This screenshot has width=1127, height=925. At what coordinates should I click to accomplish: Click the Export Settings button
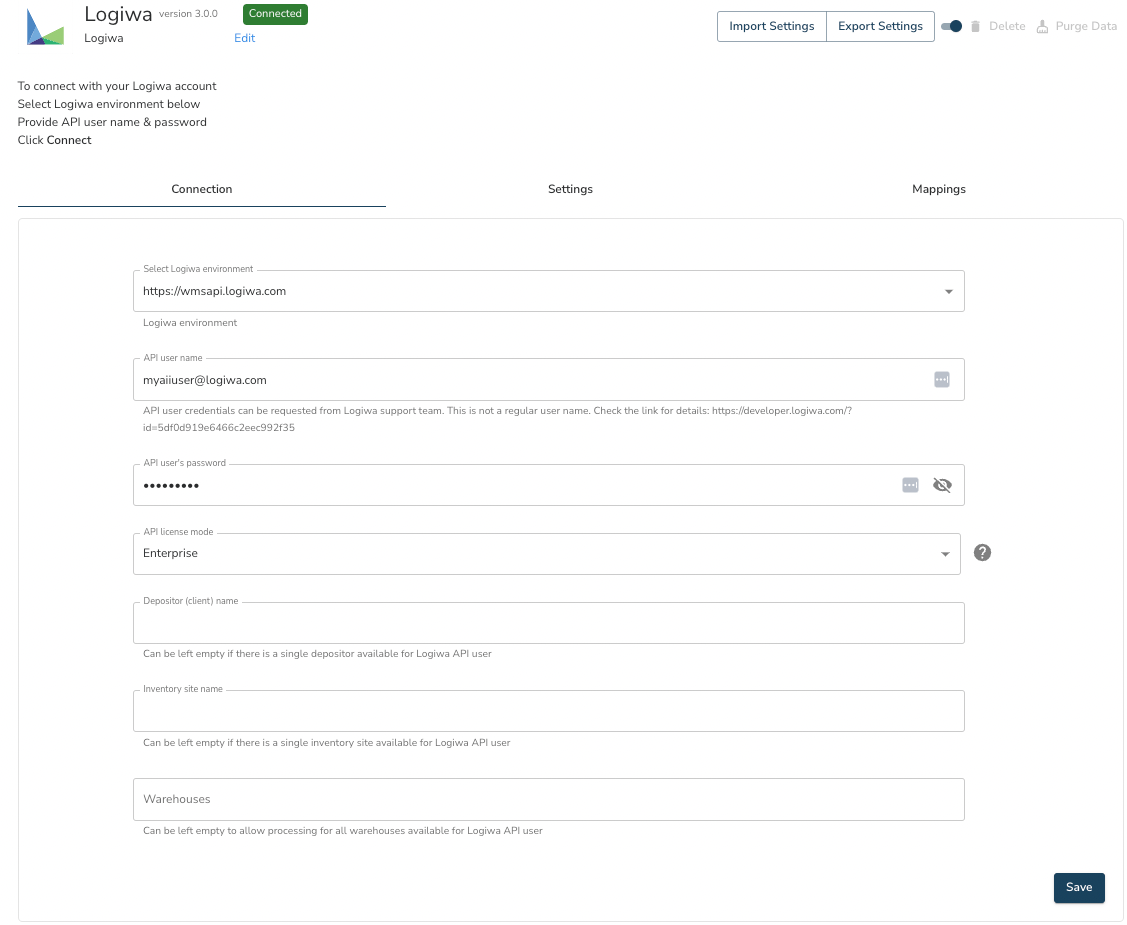pos(880,27)
